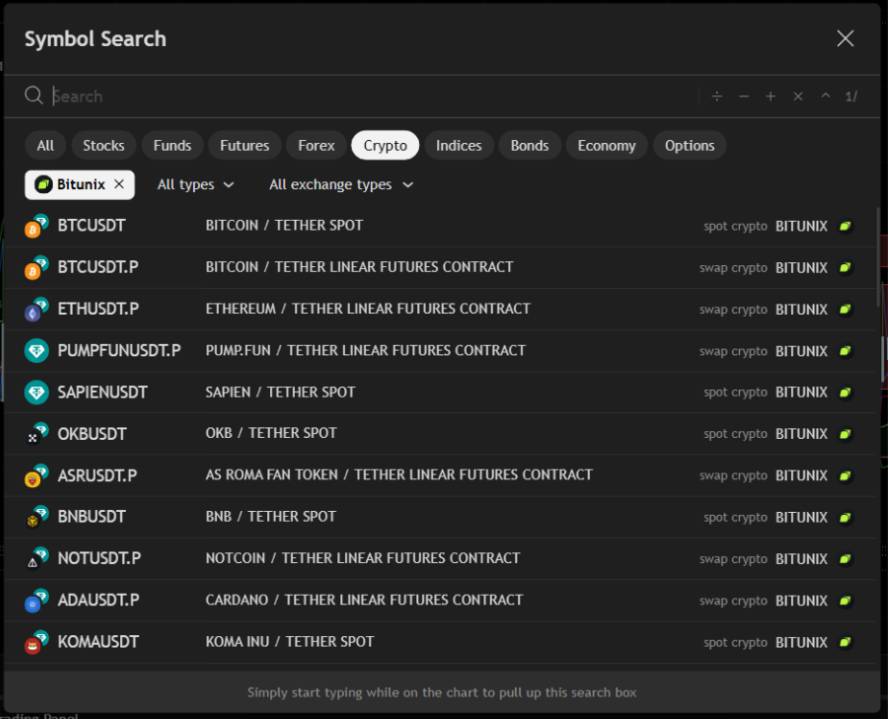Viewport: 888px width, 719px height.
Task: Remove the Bitunix exchange filter chip
Action: tap(119, 185)
